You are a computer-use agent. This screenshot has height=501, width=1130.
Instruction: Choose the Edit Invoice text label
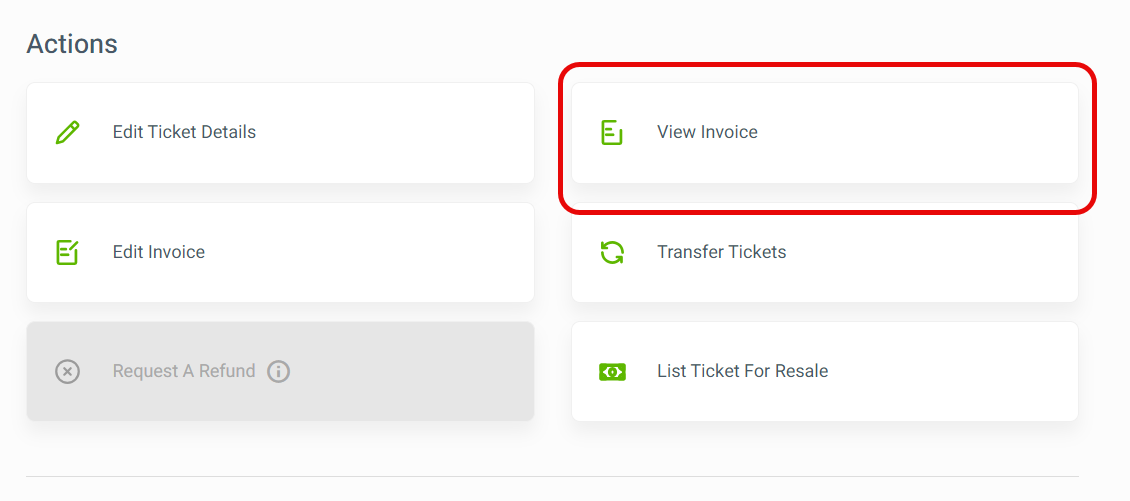[159, 252]
